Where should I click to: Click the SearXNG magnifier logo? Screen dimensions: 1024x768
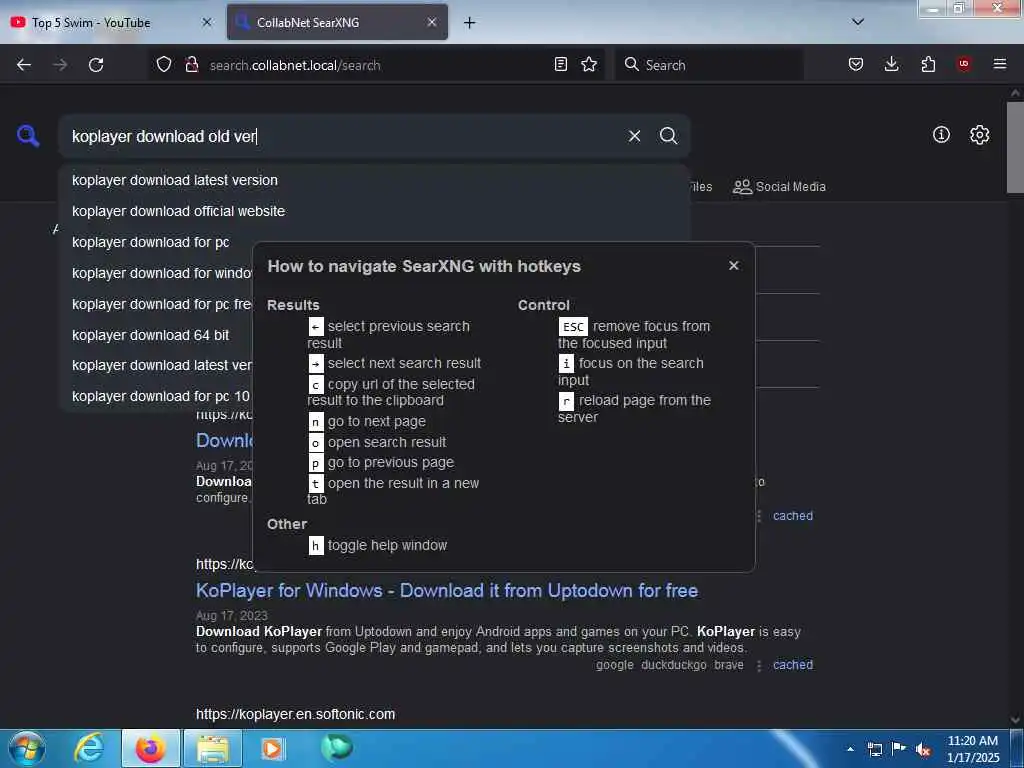coord(28,136)
